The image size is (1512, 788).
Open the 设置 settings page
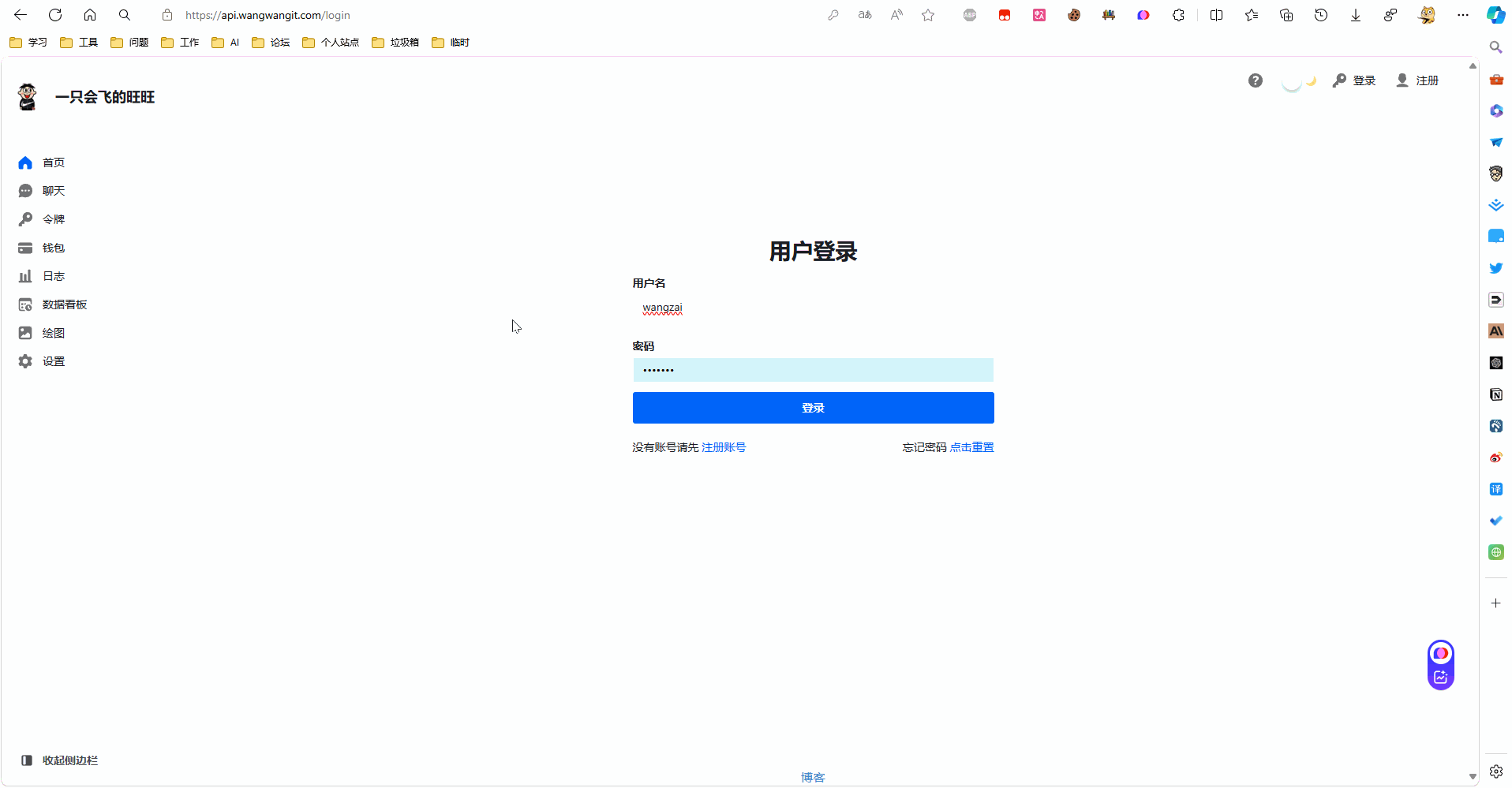pyautogui.click(x=54, y=360)
